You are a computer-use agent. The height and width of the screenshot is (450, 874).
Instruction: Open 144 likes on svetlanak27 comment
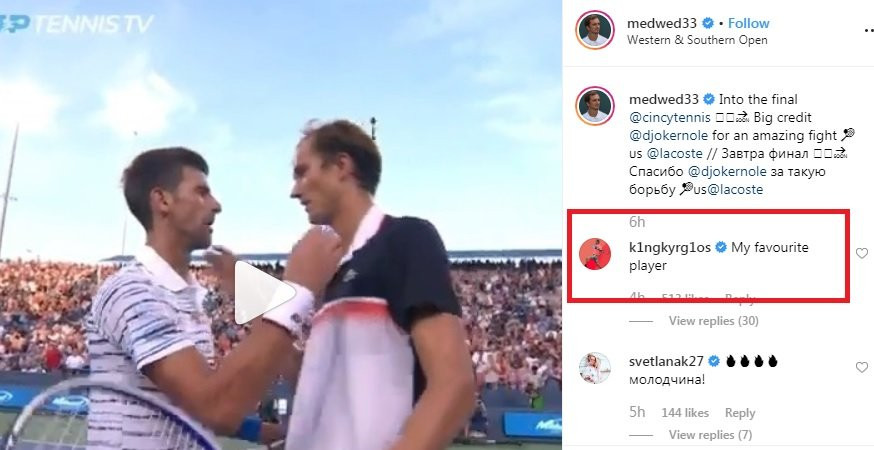(x=685, y=413)
